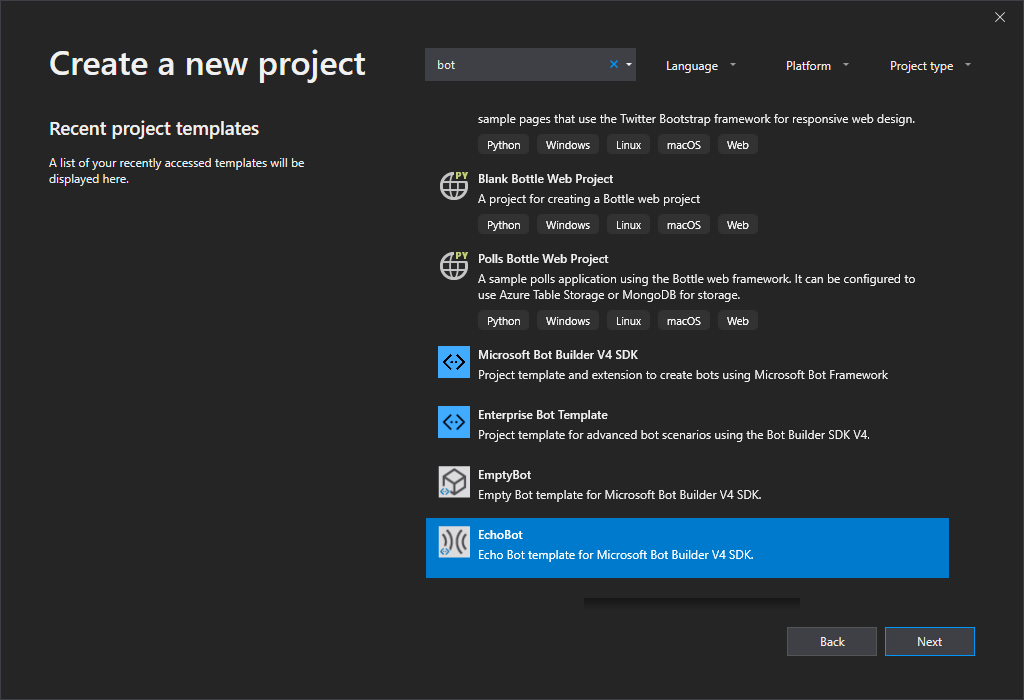1024x700 pixels.
Task: Click the 'A sample polls application' description text
Action: coord(696,287)
